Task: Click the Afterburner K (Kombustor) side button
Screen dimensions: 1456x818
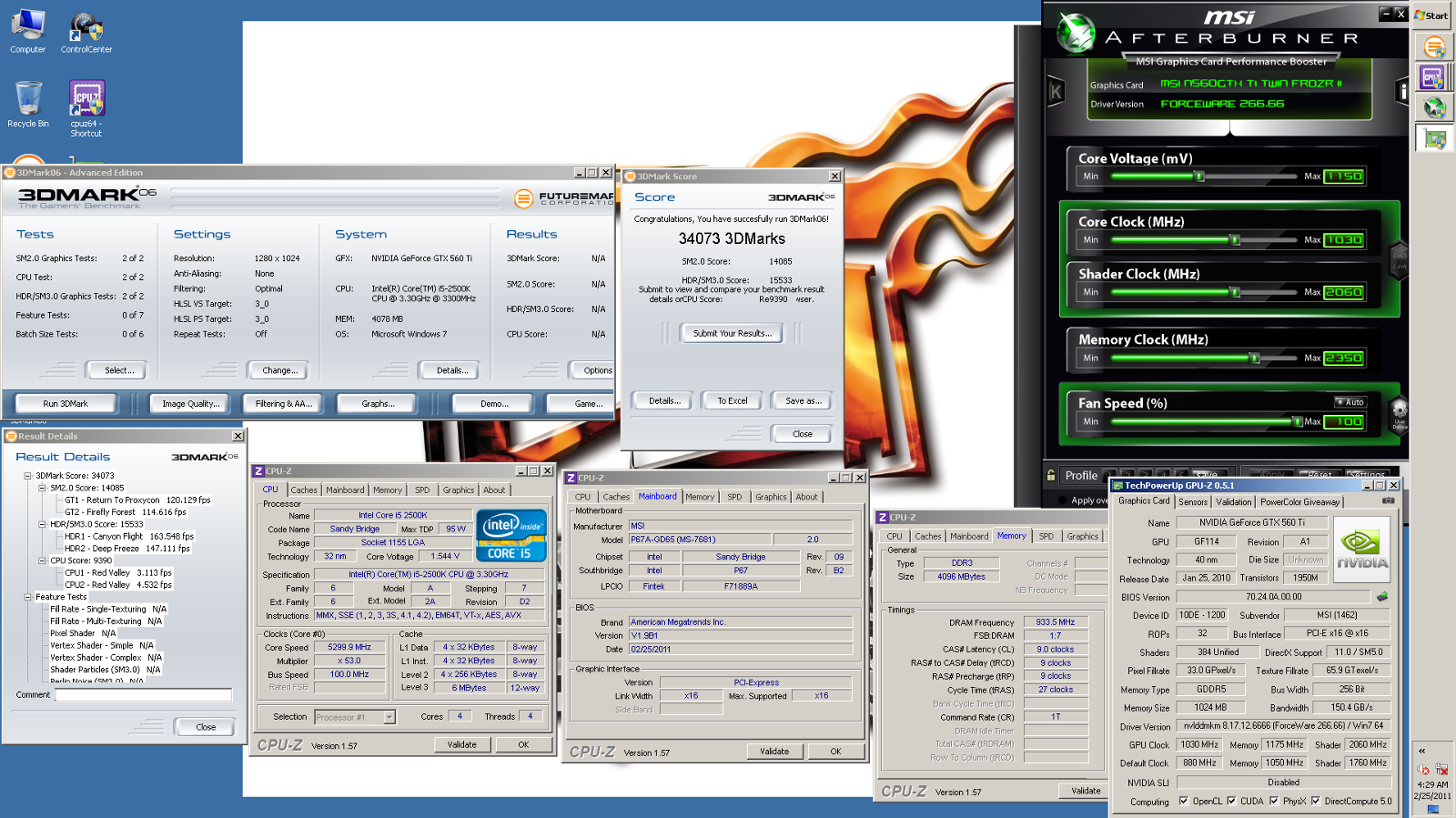Action: (x=1056, y=91)
